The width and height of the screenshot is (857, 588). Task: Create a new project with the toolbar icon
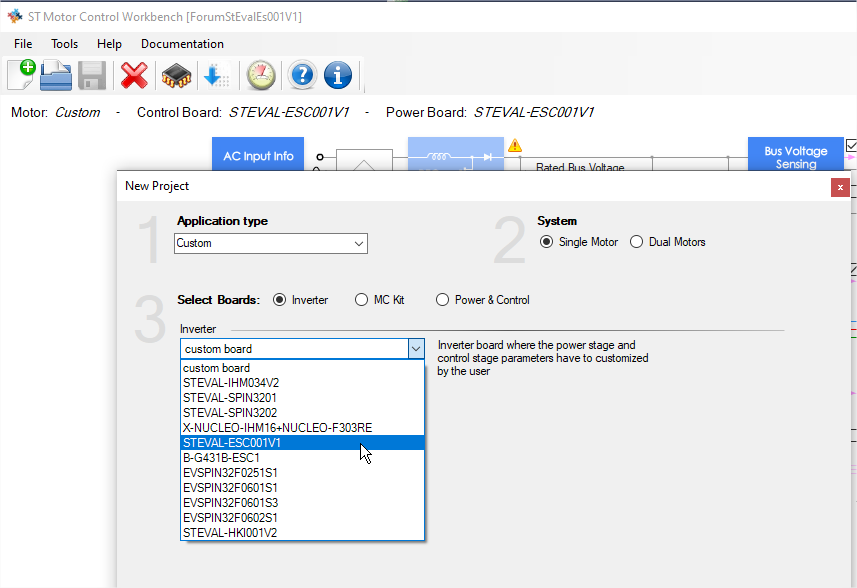(x=21, y=75)
